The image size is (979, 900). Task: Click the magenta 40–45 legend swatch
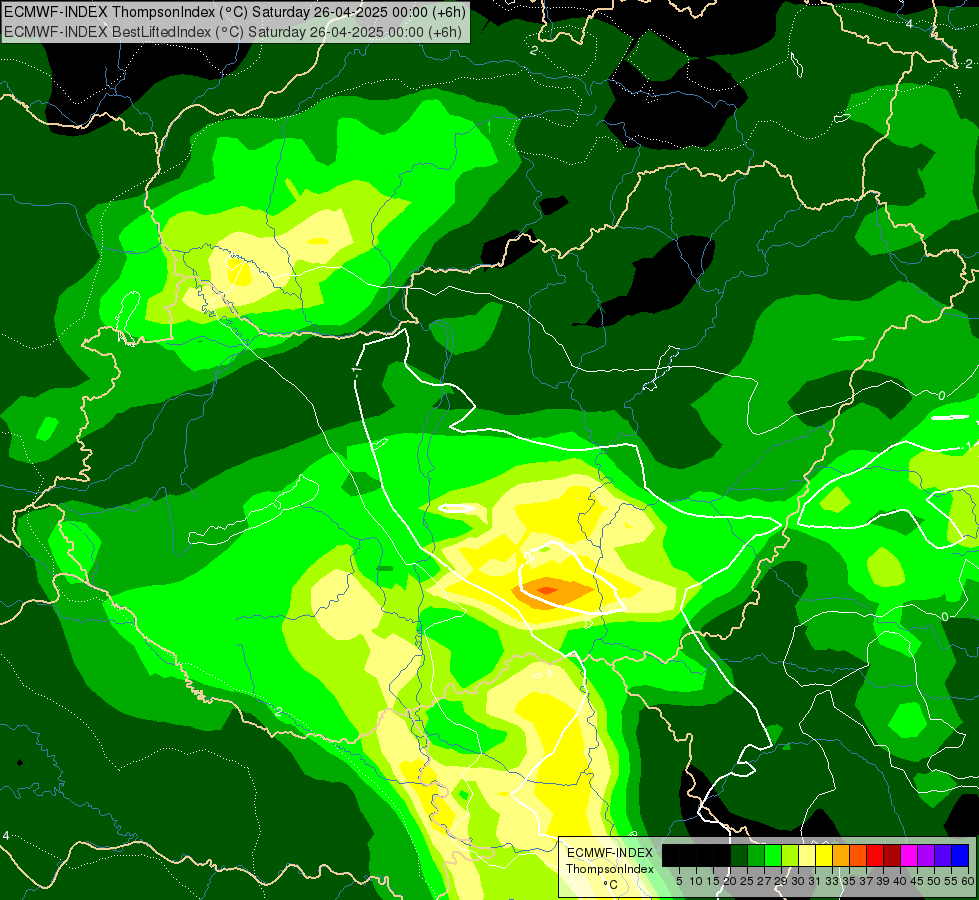coord(909,855)
